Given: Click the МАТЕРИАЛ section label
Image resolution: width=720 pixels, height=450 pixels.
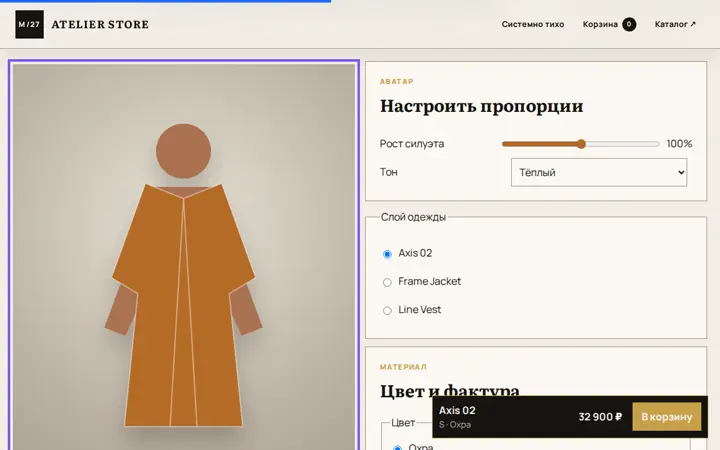Looking at the screenshot, I should click(403, 367).
